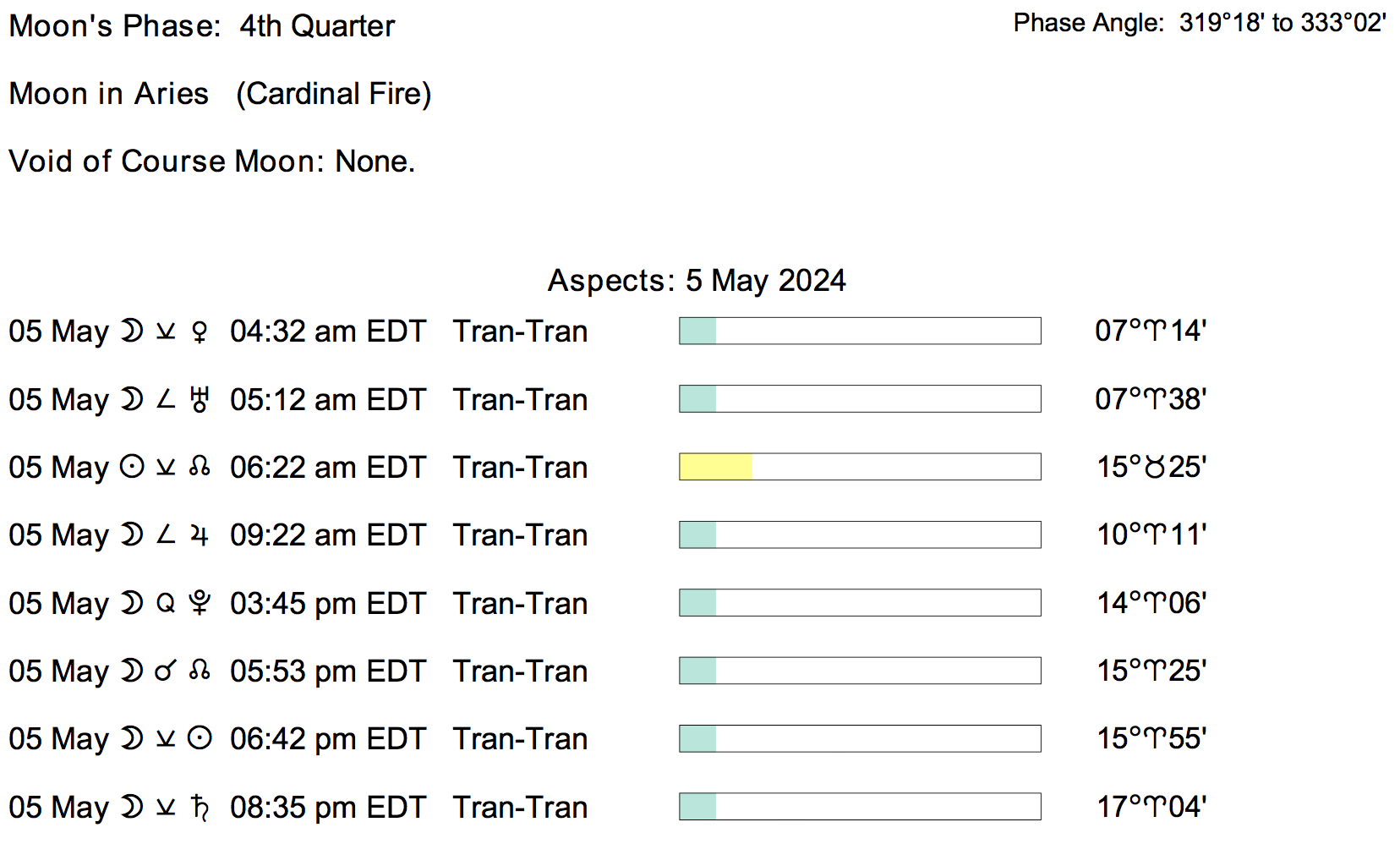1400x844 pixels.
Task: Click the green strength bar in the 04:32 am row
Action: pos(698,331)
